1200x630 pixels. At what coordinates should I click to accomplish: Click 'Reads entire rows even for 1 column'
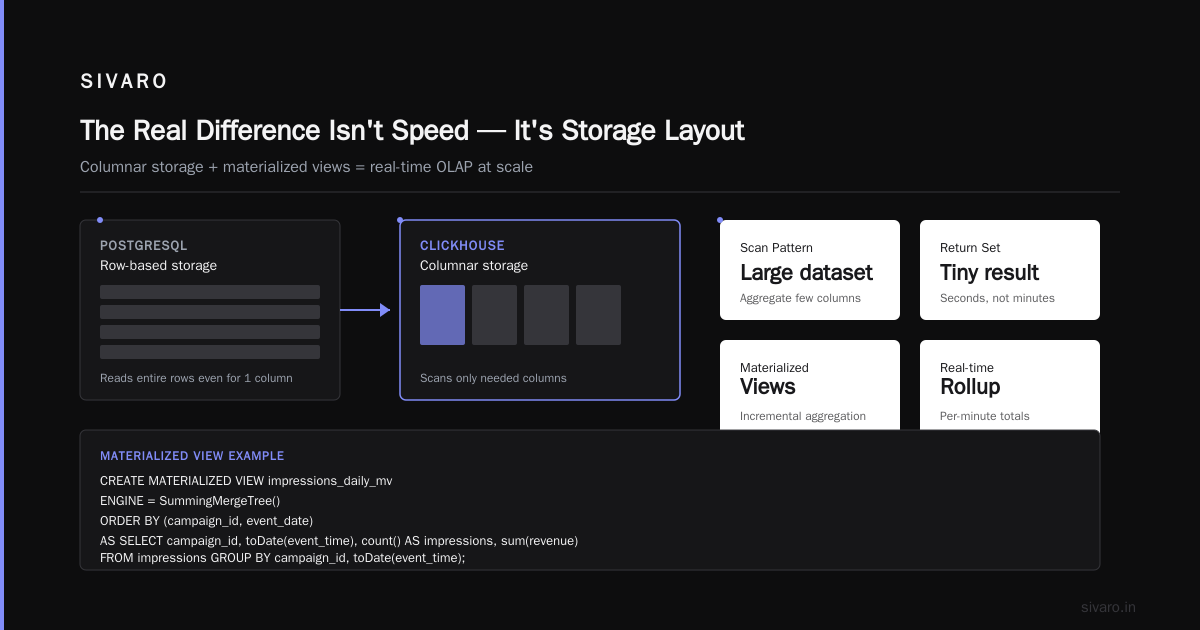click(196, 378)
